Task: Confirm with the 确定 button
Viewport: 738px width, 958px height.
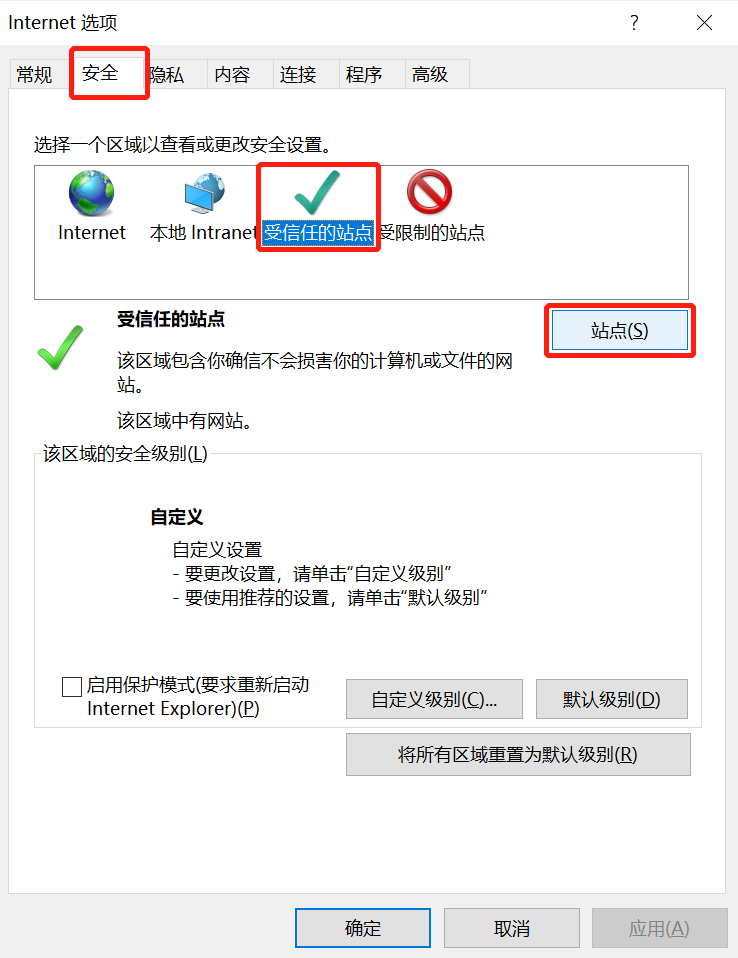Action: pyautogui.click(x=363, y=928)
